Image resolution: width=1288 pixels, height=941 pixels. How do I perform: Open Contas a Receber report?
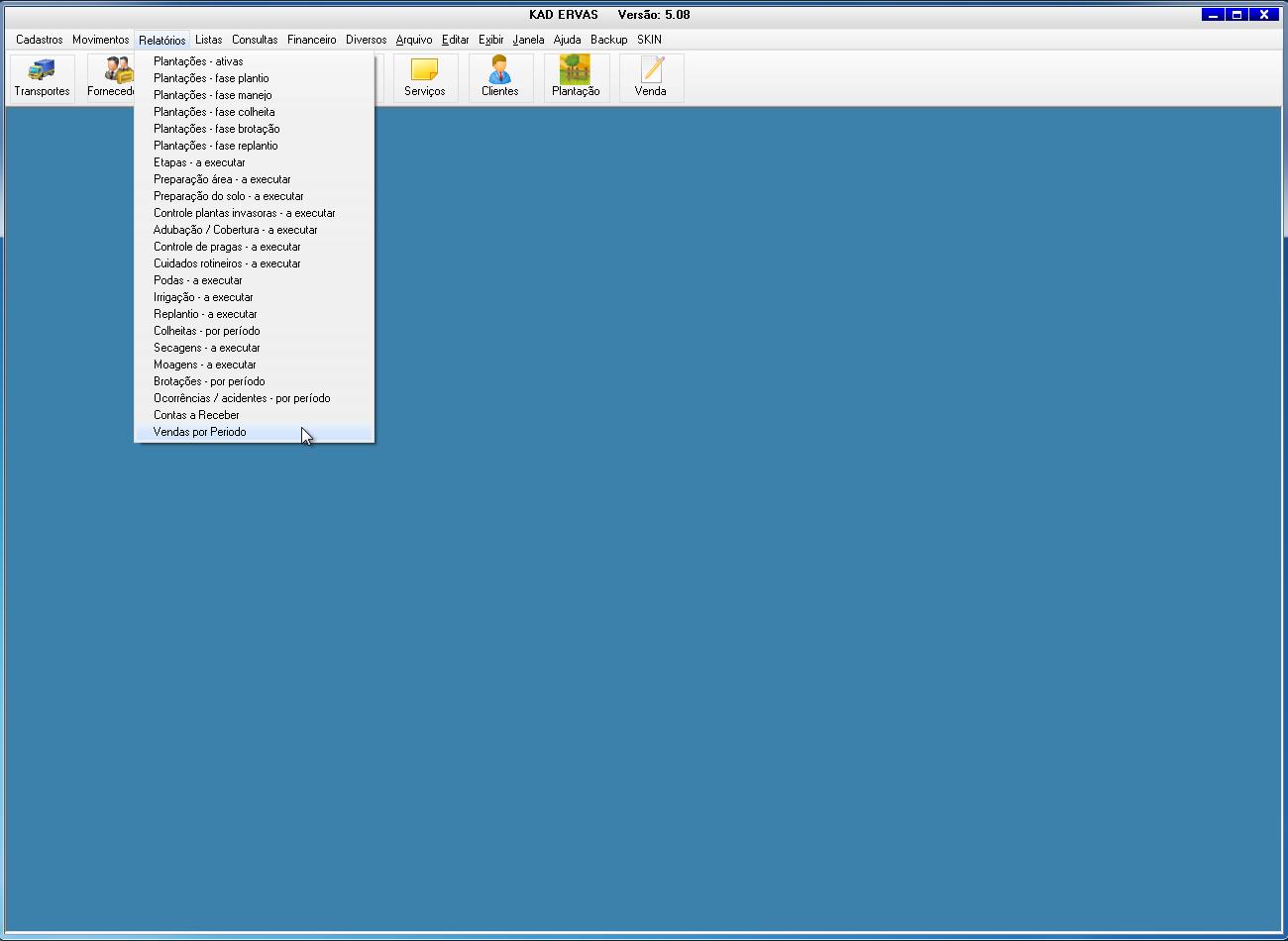point(255,415)
